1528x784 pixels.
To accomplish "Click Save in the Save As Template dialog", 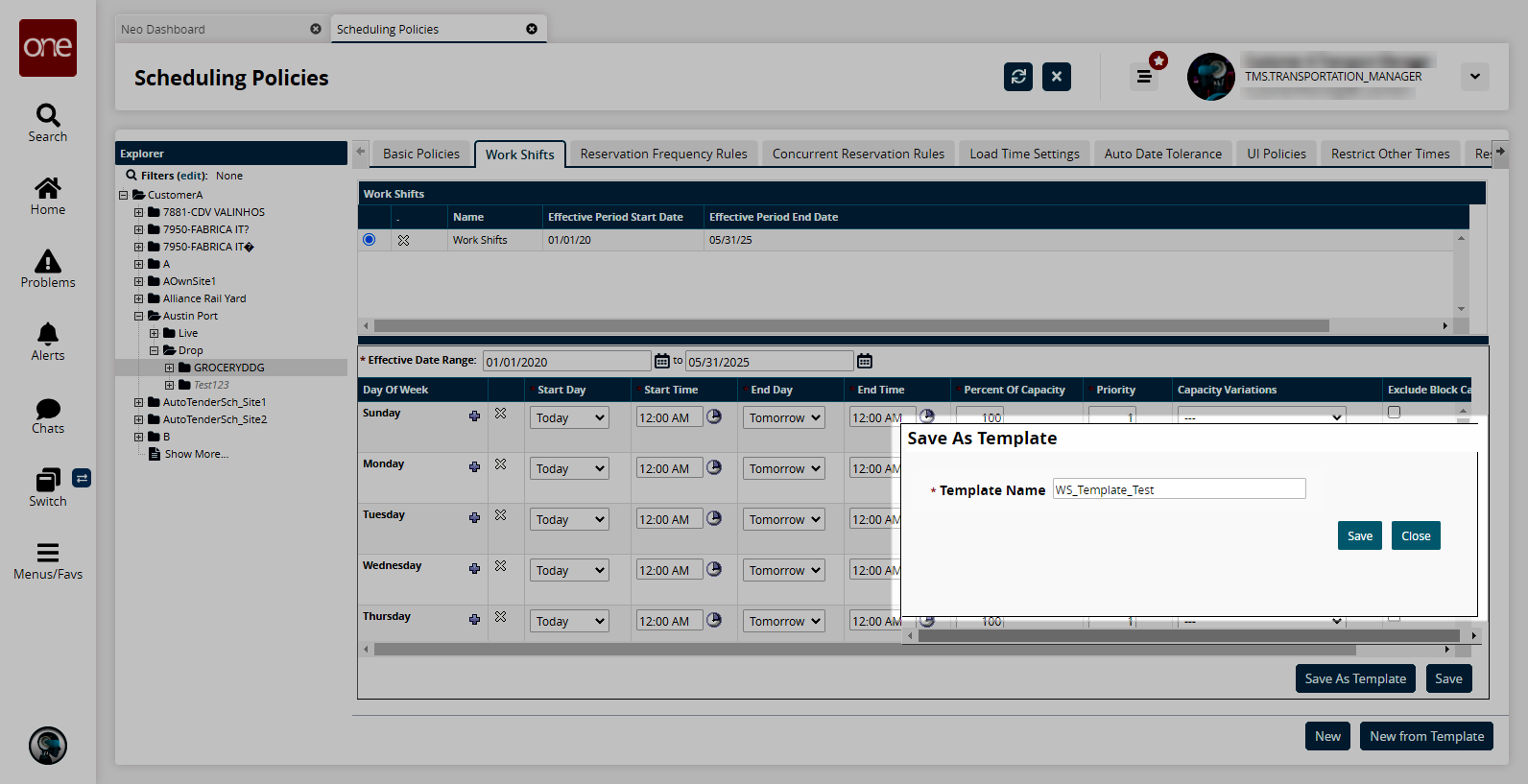I will click(1359, 535).
